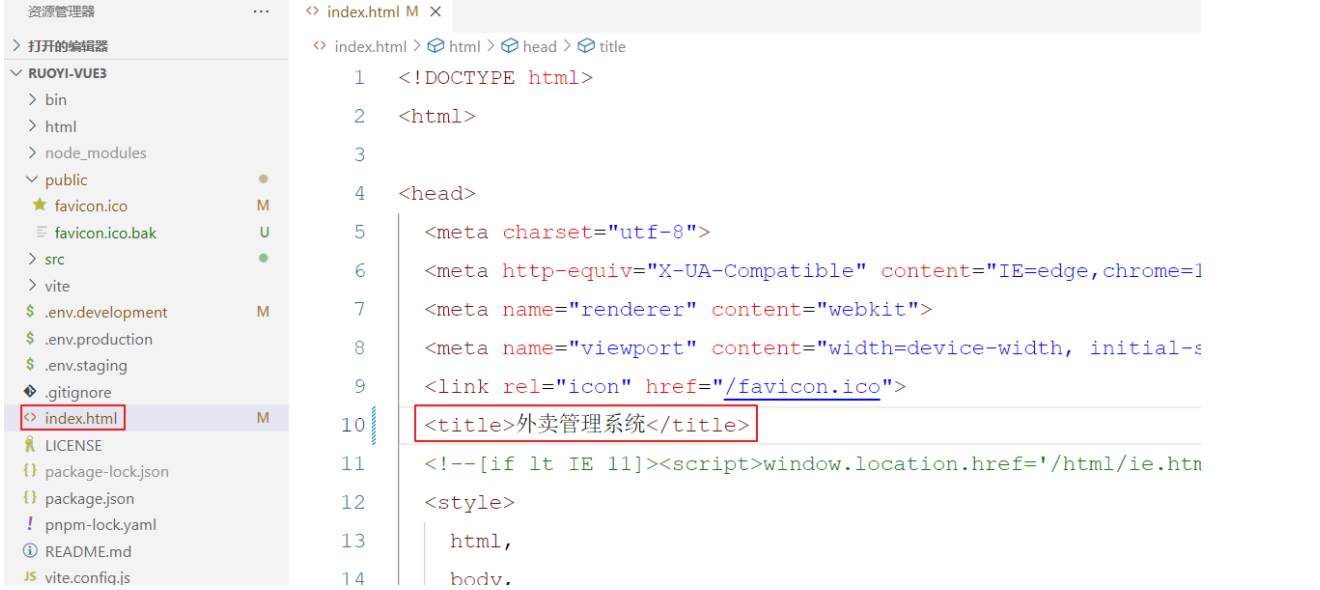Open favicon.ico.bak file

click(106, 233)
